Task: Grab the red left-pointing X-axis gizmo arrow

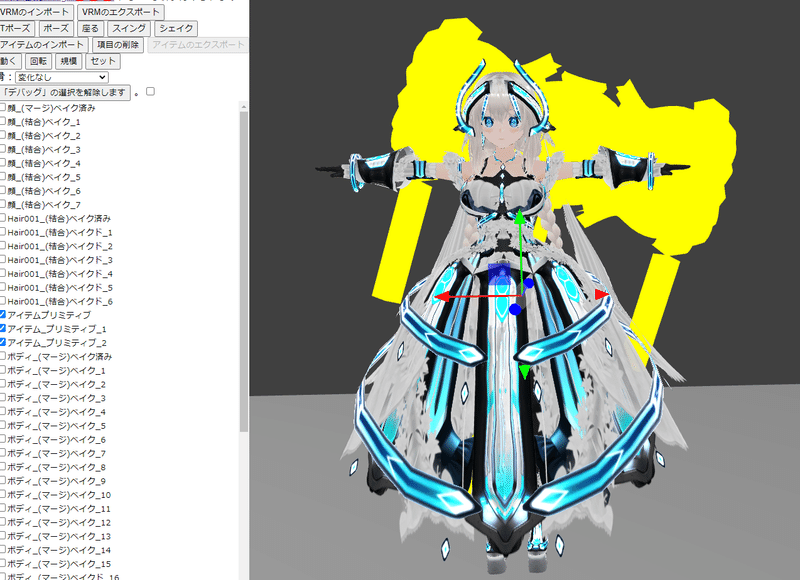Action: [x=441, y=296]
